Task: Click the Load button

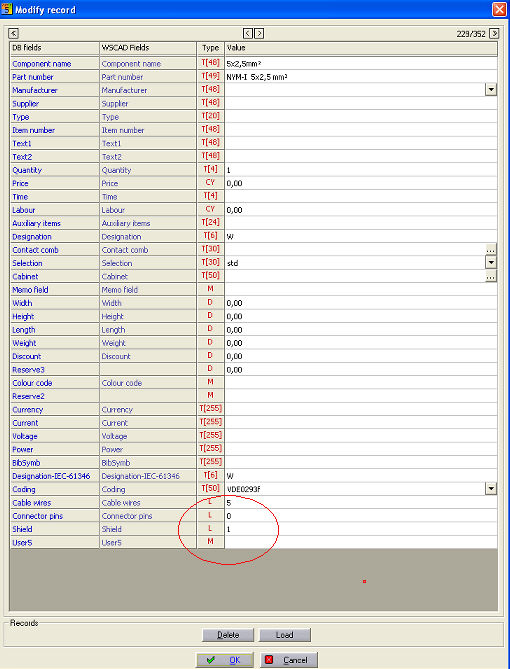Action: tap(285, 635)
